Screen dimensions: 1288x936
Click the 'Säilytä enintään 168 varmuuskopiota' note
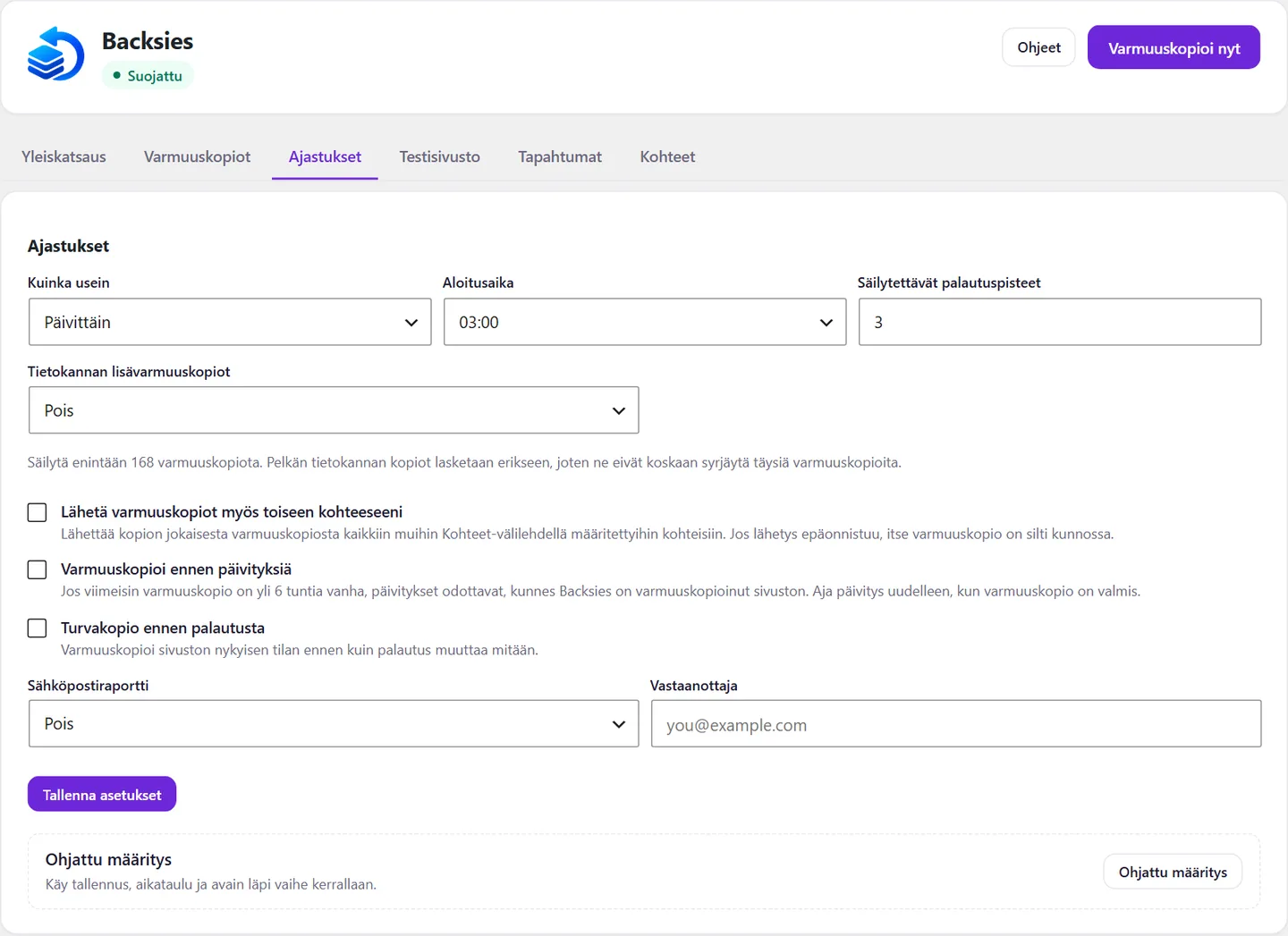pyautogui.click(x=464, y=462)
